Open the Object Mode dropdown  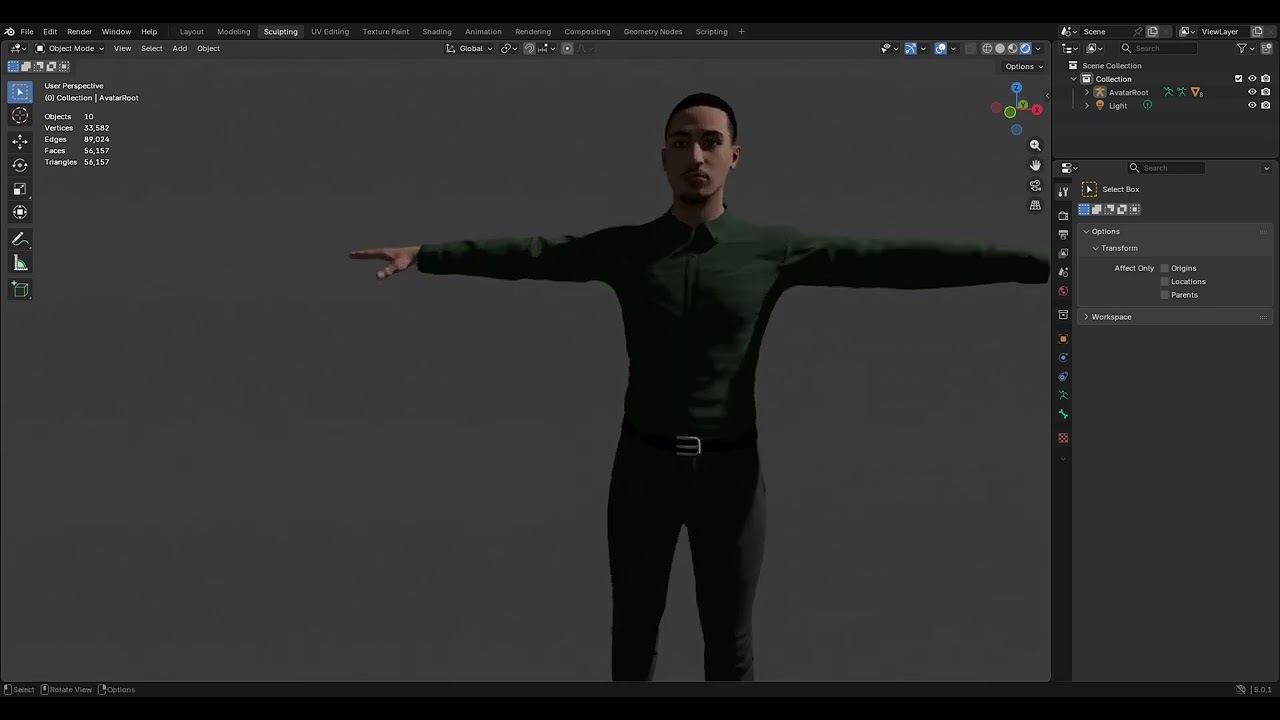pos(70,48)
